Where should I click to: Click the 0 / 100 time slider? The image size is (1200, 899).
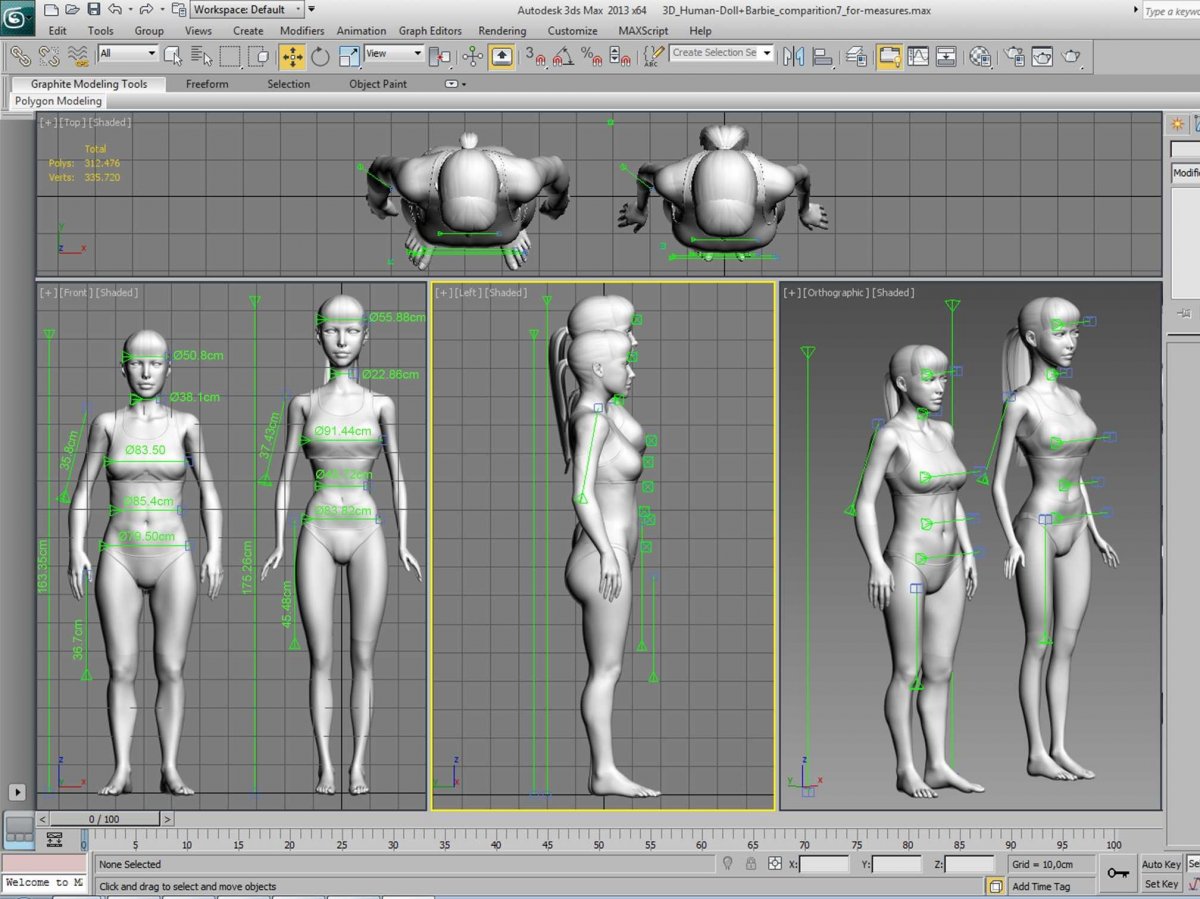pos(106,819)
